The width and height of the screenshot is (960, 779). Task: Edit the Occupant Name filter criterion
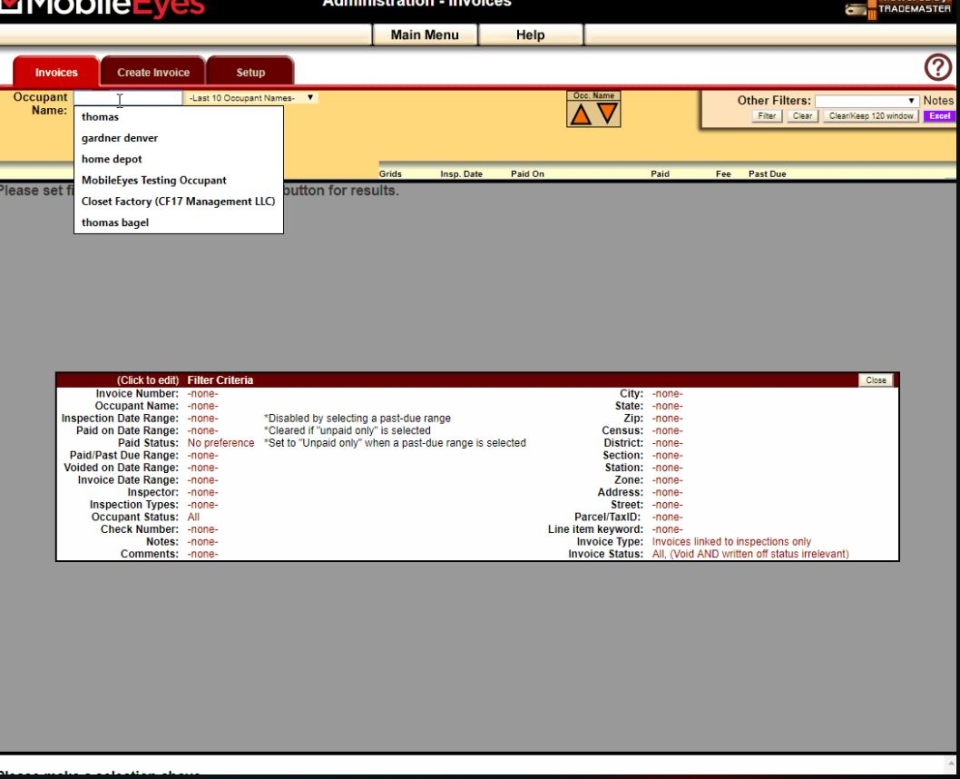tap(203, 406)
